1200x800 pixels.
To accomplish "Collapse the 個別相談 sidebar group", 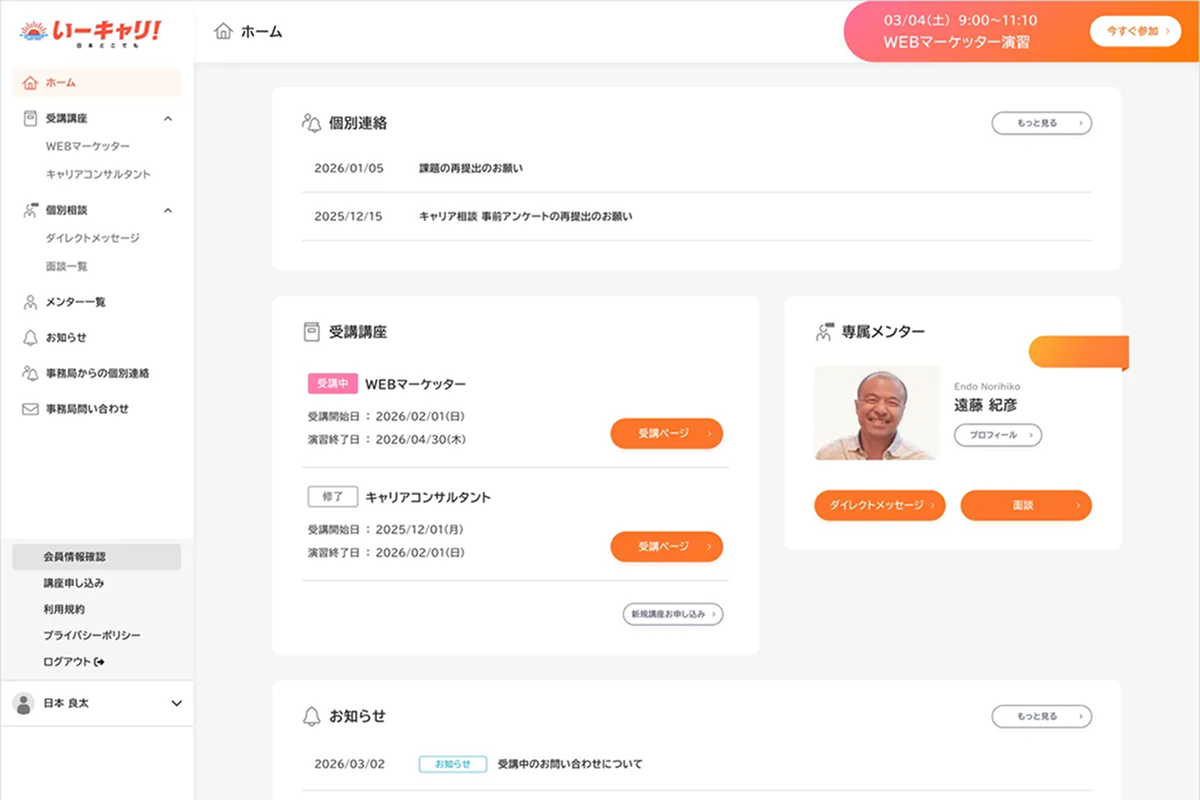I will (x=168, y=210).
